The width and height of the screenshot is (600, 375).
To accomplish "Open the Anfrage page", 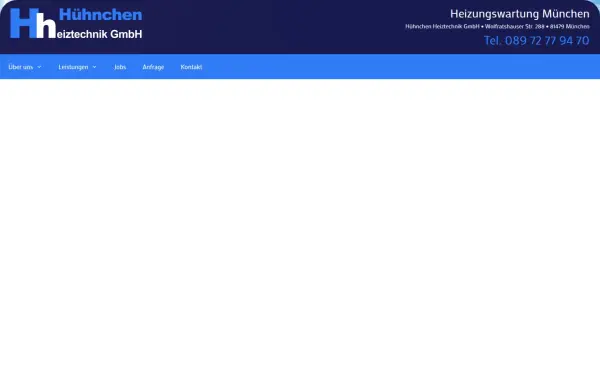I will (153, 67).
